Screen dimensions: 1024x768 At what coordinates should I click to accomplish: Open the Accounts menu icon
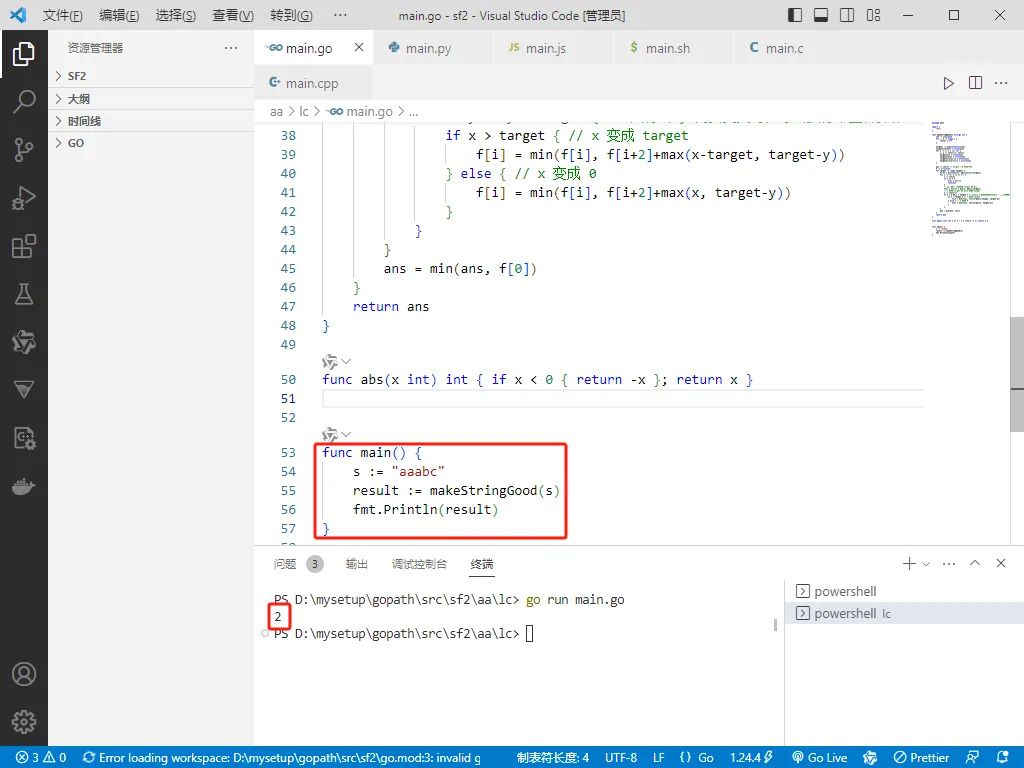point(24,674)
